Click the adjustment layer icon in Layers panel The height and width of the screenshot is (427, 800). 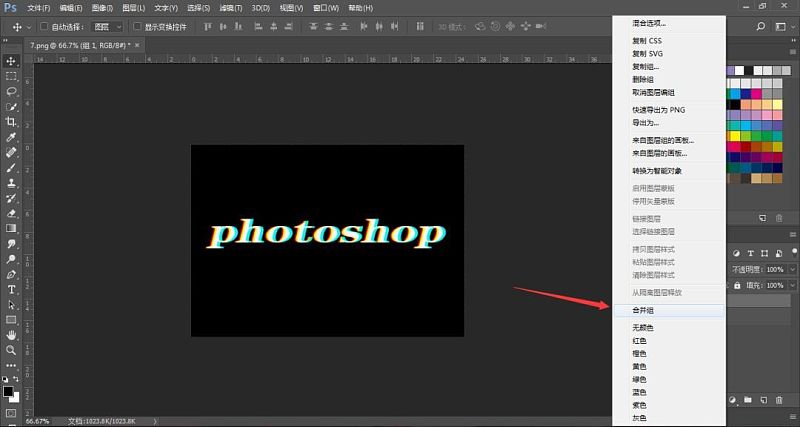click(734, 400)
